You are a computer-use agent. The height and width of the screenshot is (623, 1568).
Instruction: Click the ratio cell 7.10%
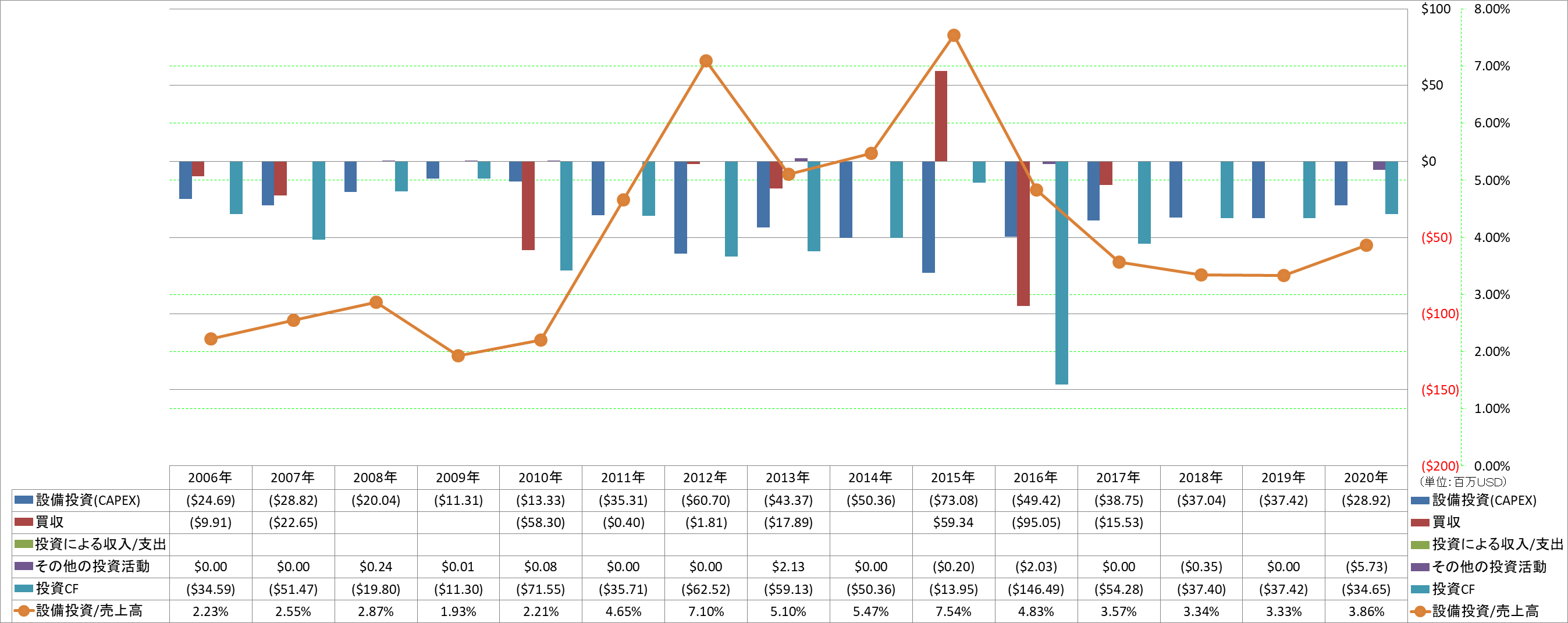click(706, 611)
